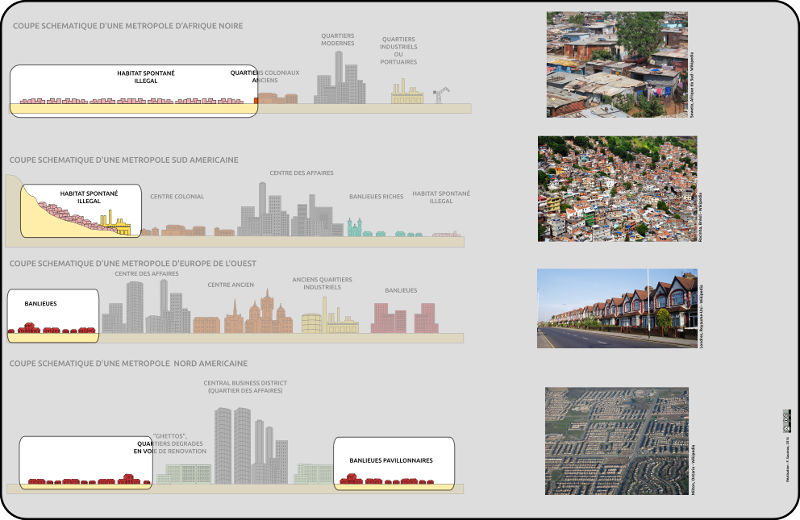Click the highlighted Habitat Spontané box, African section

tap(133, 91)
